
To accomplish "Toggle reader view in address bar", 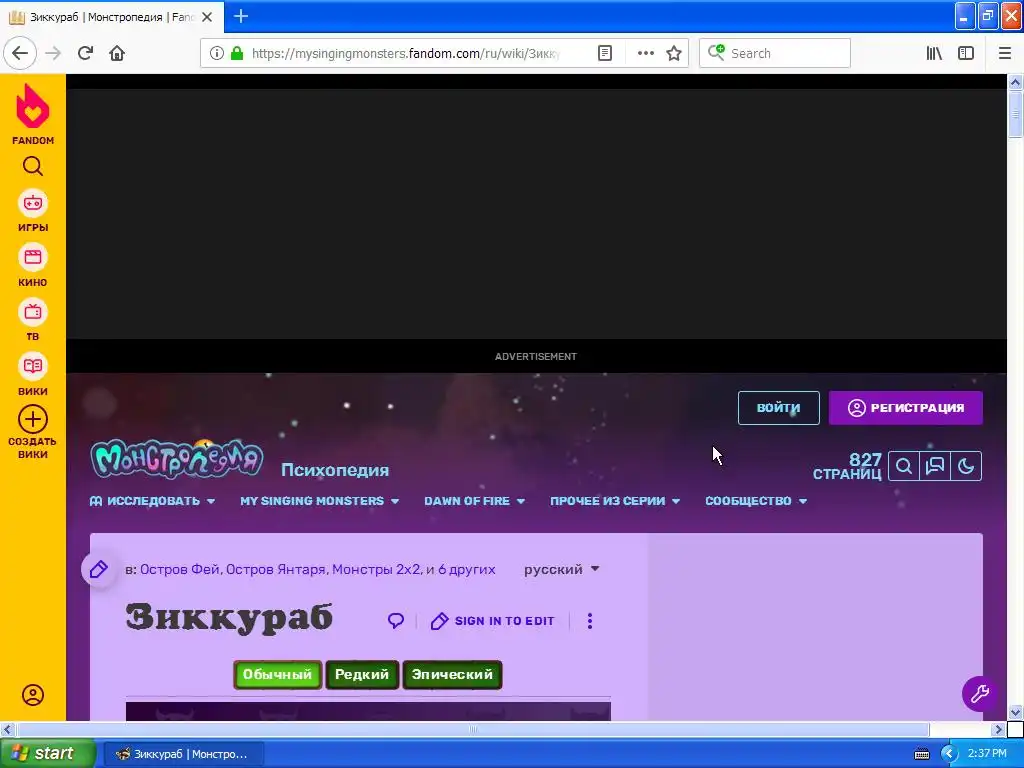I will pyautogui.click(x=605, y=53).
